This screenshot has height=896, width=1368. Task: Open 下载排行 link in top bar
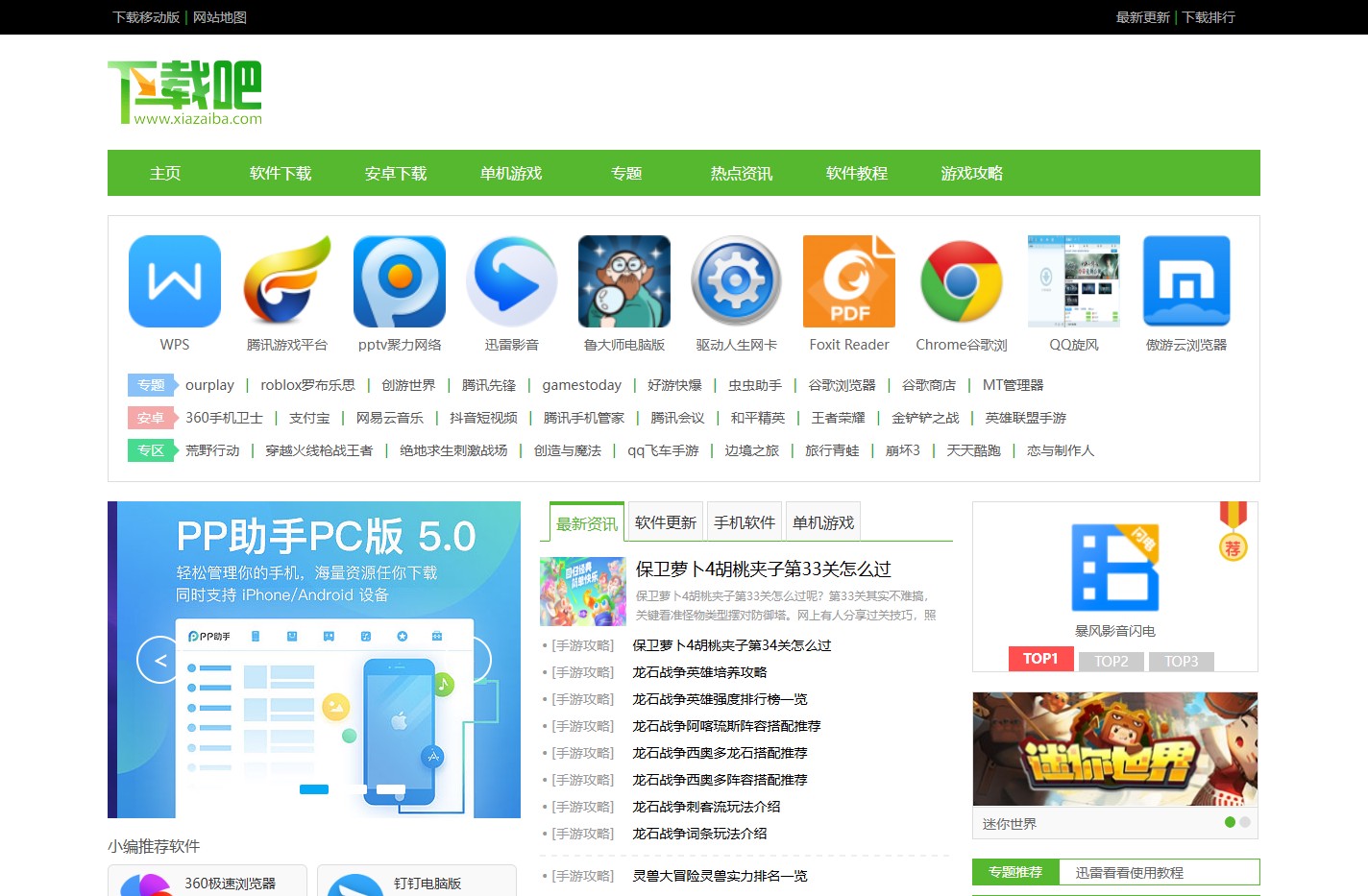tap(1209, 17)
